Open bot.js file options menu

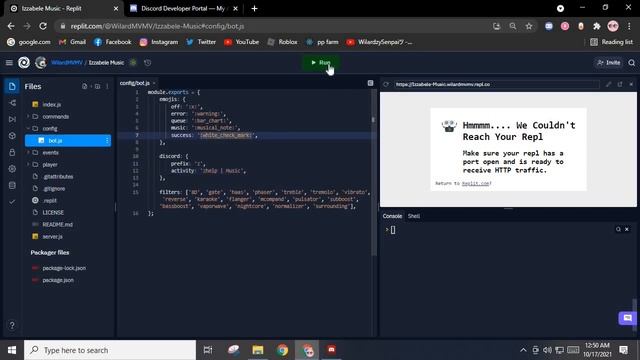[107, 140]
